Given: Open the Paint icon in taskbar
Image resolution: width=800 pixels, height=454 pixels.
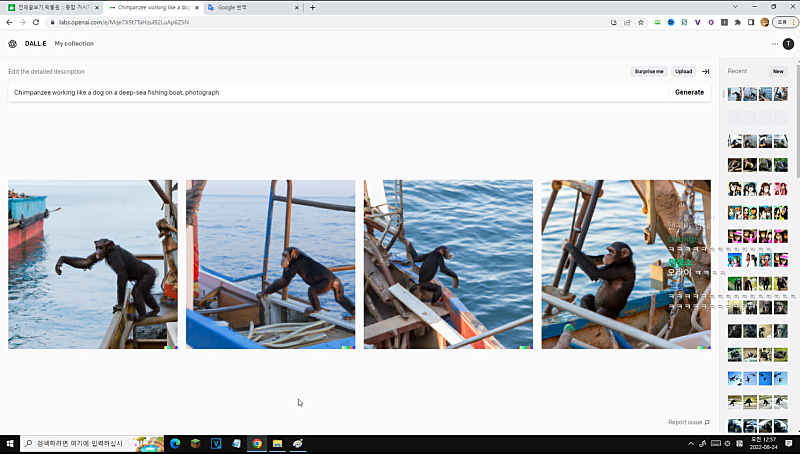Looking at the screenshot, I should tap(297, 444).
